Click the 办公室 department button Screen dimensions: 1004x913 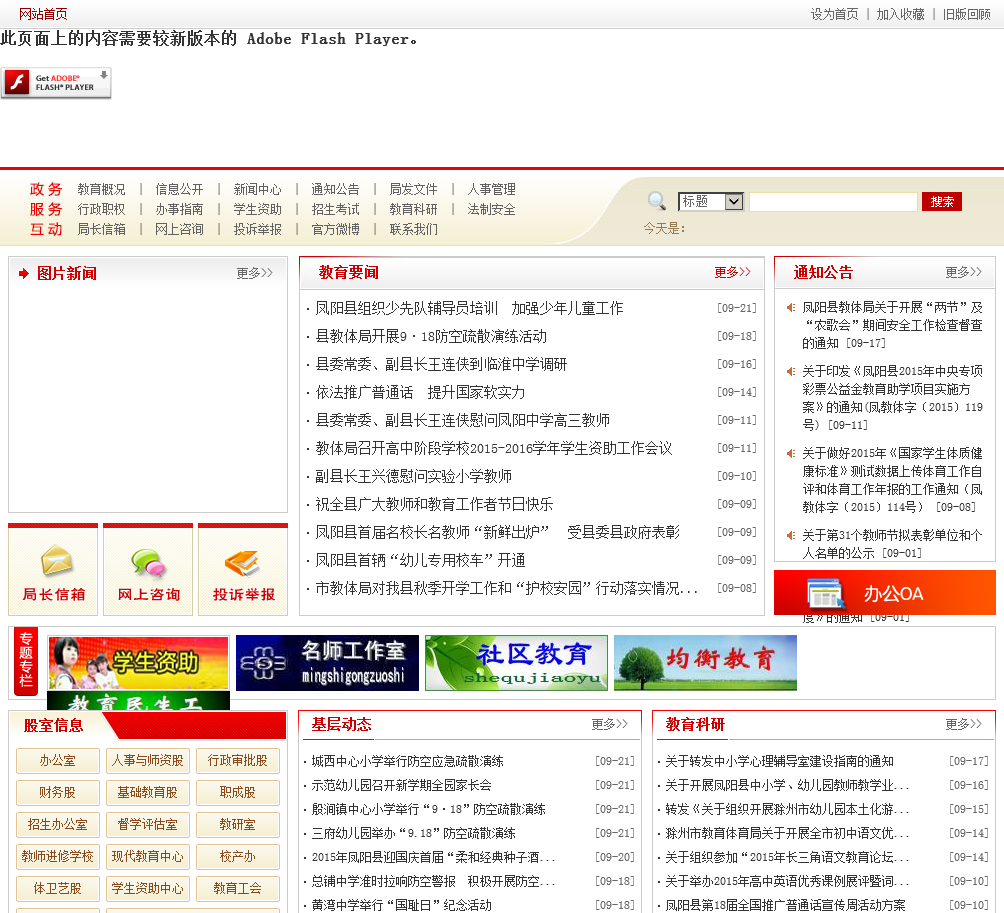click(x=58, y=761)
